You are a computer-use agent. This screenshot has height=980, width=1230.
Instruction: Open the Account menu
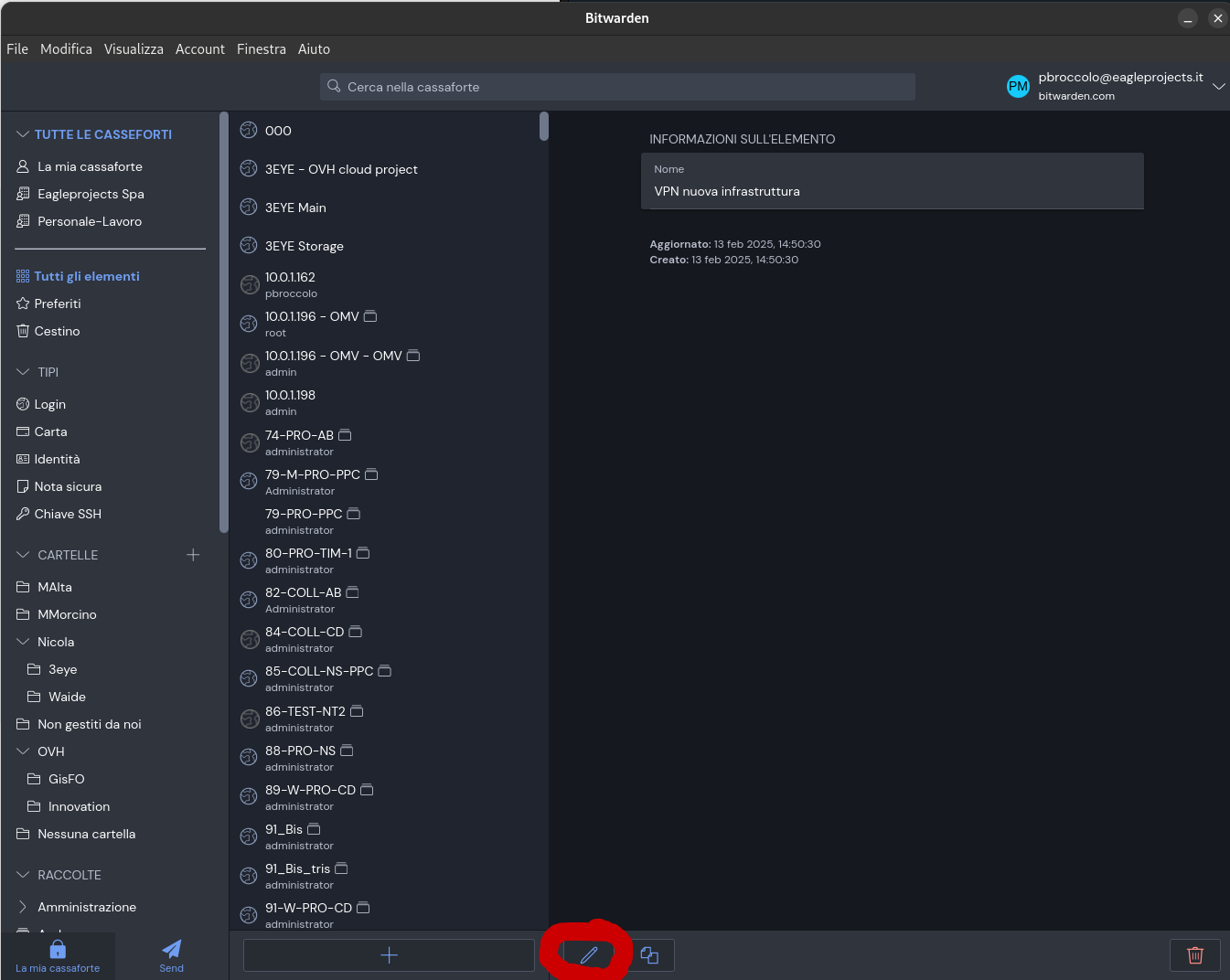199,49
